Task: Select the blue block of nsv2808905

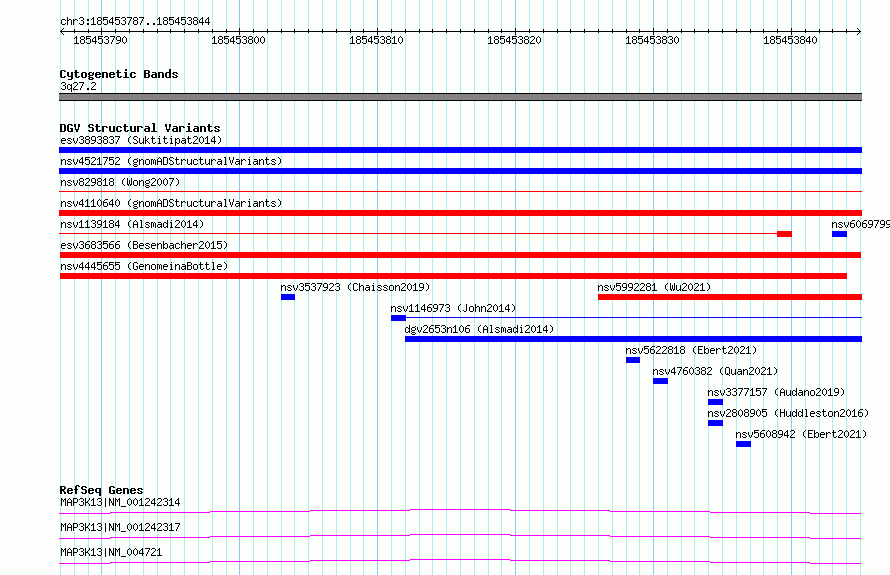Action: (715, 423)
